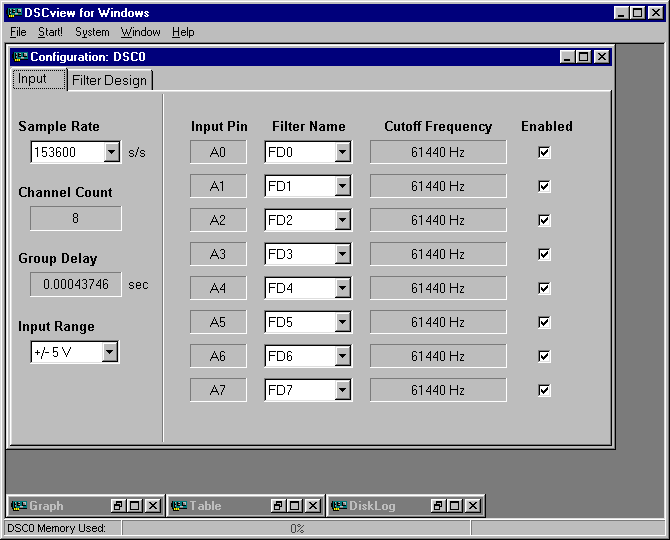Open the FD0 filter name dropdown
670x540 pixels.
342,152
